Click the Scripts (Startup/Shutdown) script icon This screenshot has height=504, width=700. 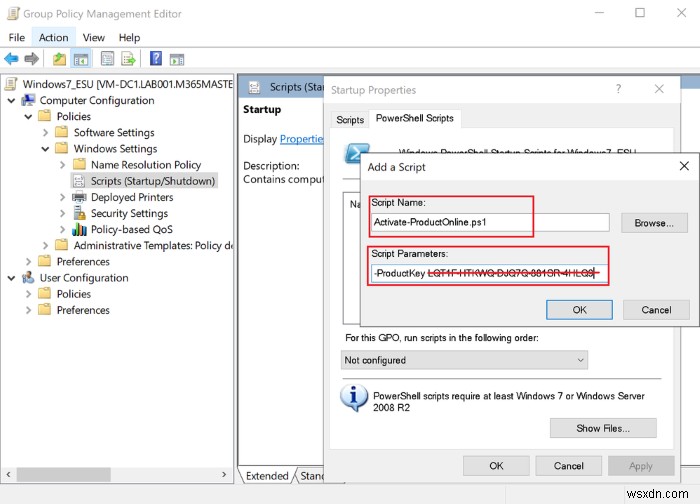pyautogui.click(x=79, y=181)
